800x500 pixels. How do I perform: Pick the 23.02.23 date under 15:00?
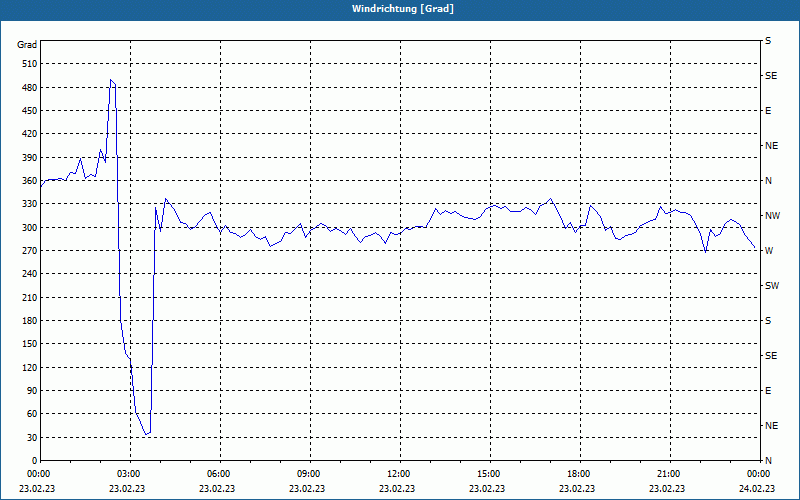pyautogui.click(x=487, y=489)
